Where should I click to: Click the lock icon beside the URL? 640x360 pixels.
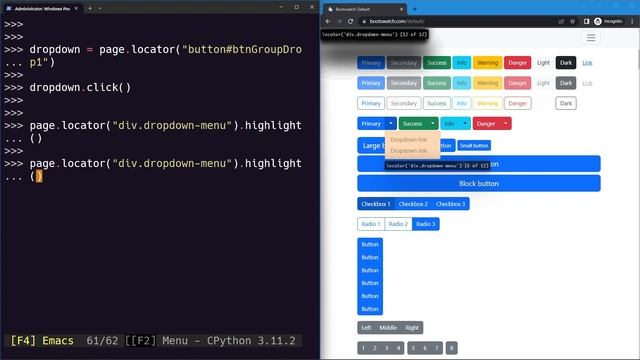point(364,21)
